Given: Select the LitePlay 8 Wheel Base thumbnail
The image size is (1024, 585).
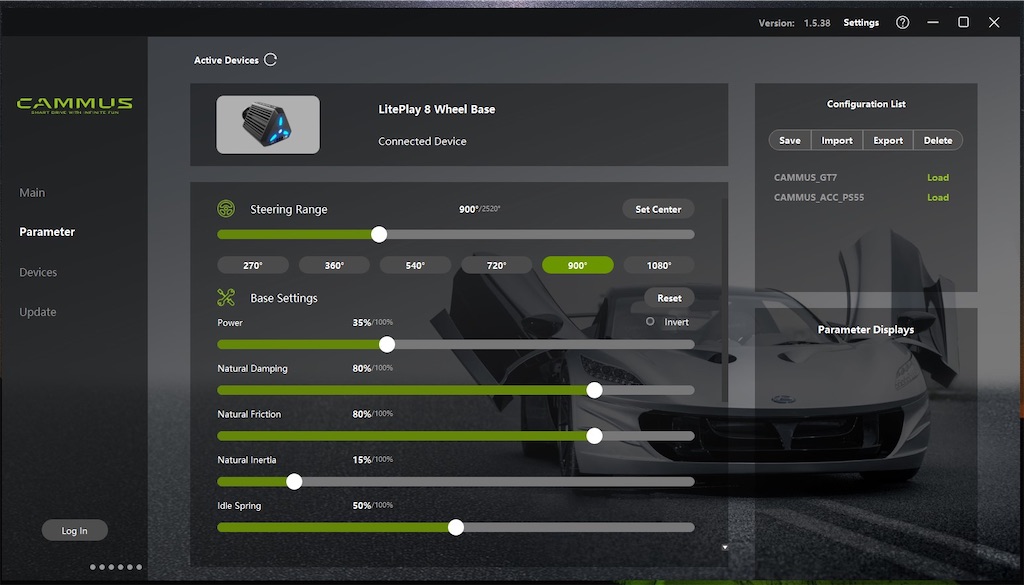Looking at the screenshot, I should click(x=268, y=125).
